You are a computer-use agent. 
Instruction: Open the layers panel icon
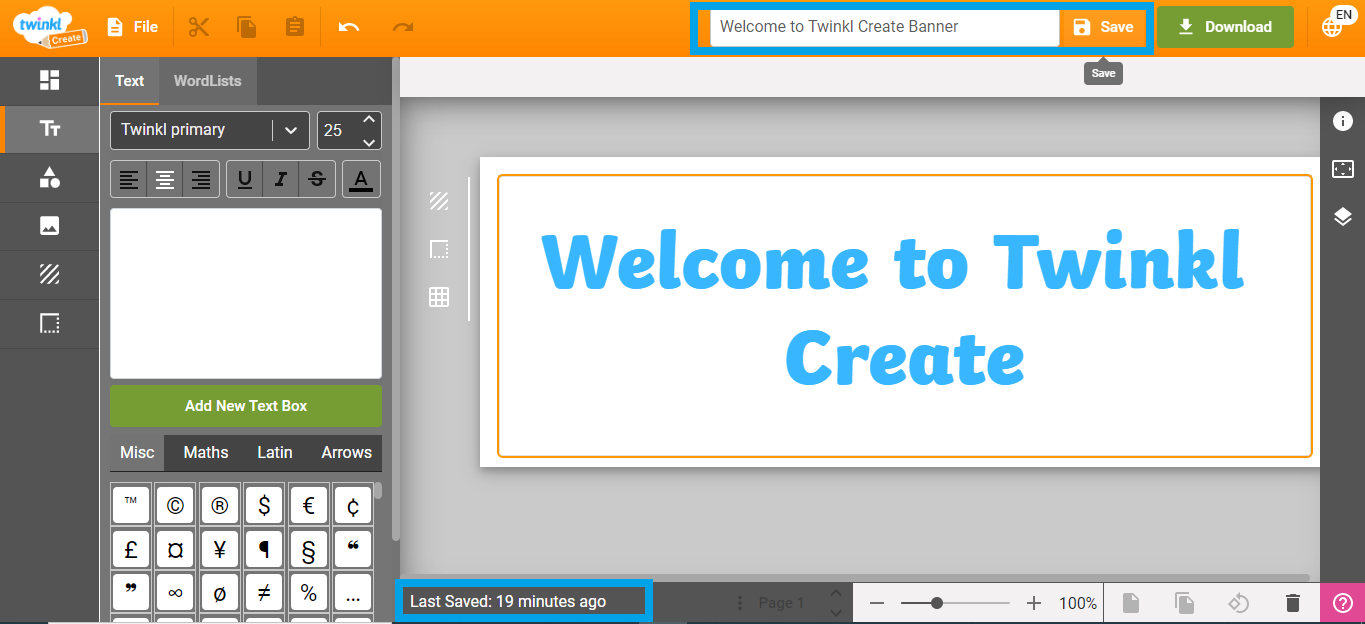1343,217
